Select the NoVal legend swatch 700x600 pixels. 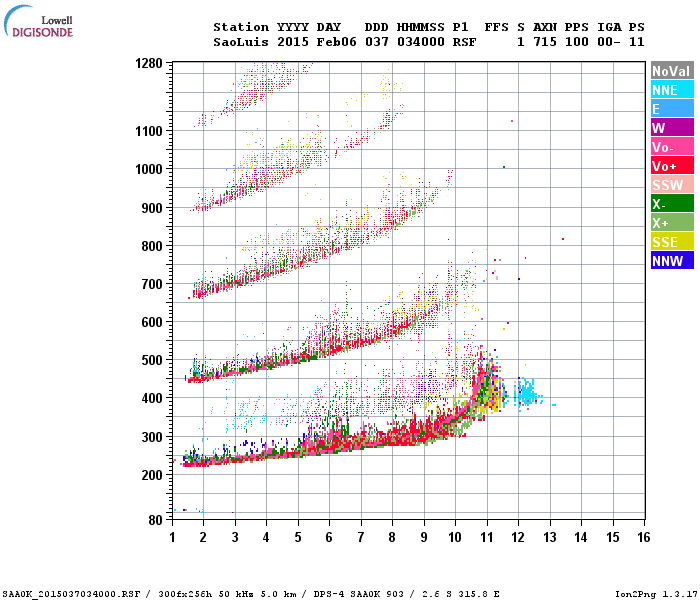point(672,71)
